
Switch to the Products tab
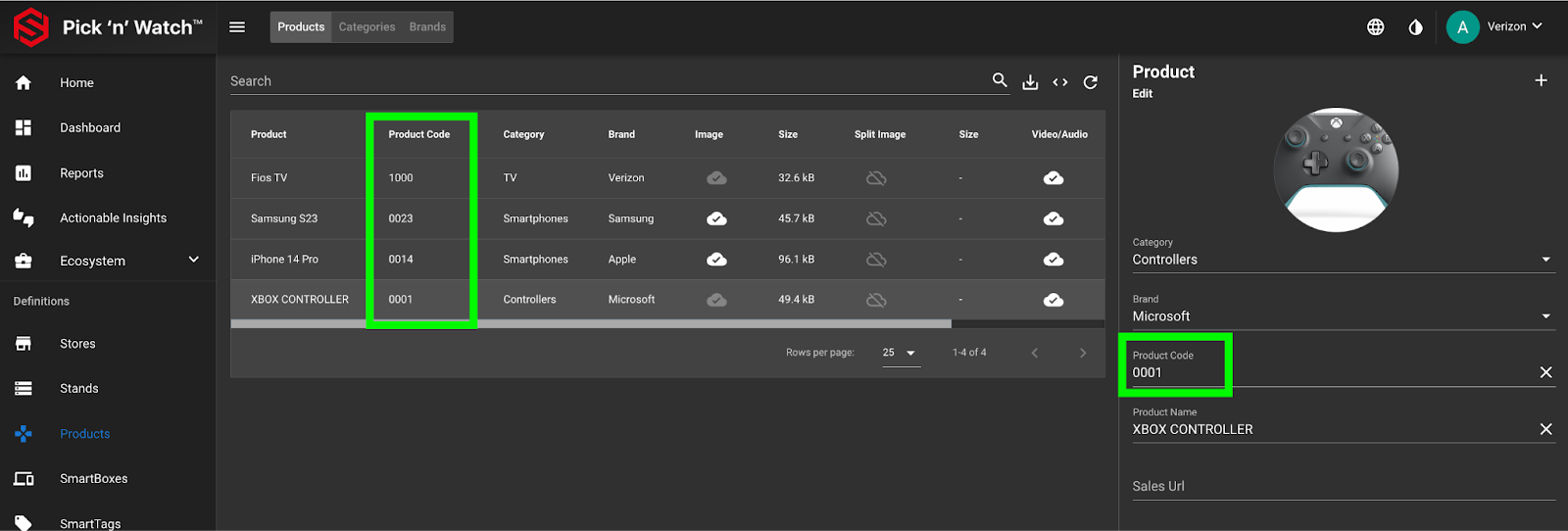pyautogui.click(x=301, y=27)
